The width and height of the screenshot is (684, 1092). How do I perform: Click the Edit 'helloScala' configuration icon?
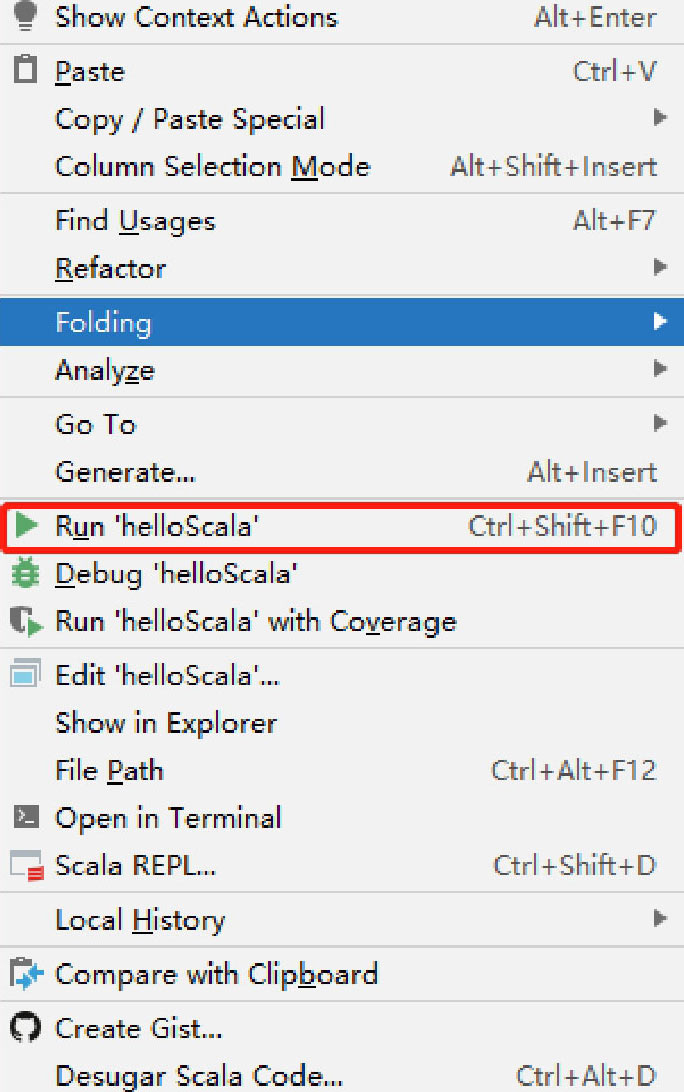26,674
